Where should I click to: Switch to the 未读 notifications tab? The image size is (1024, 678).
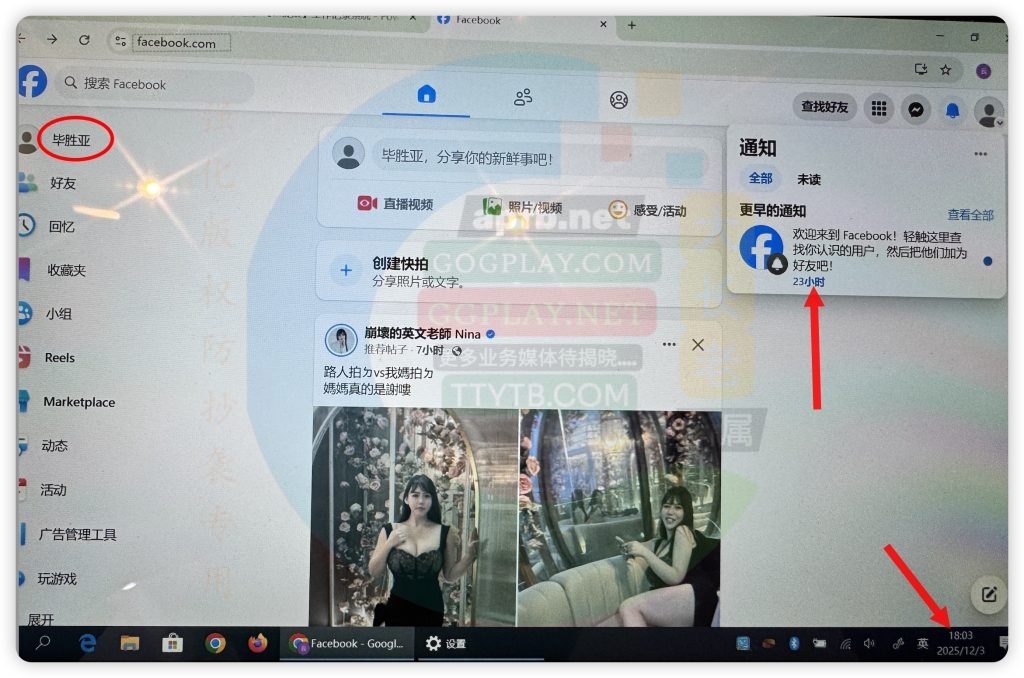coord(808,180)
